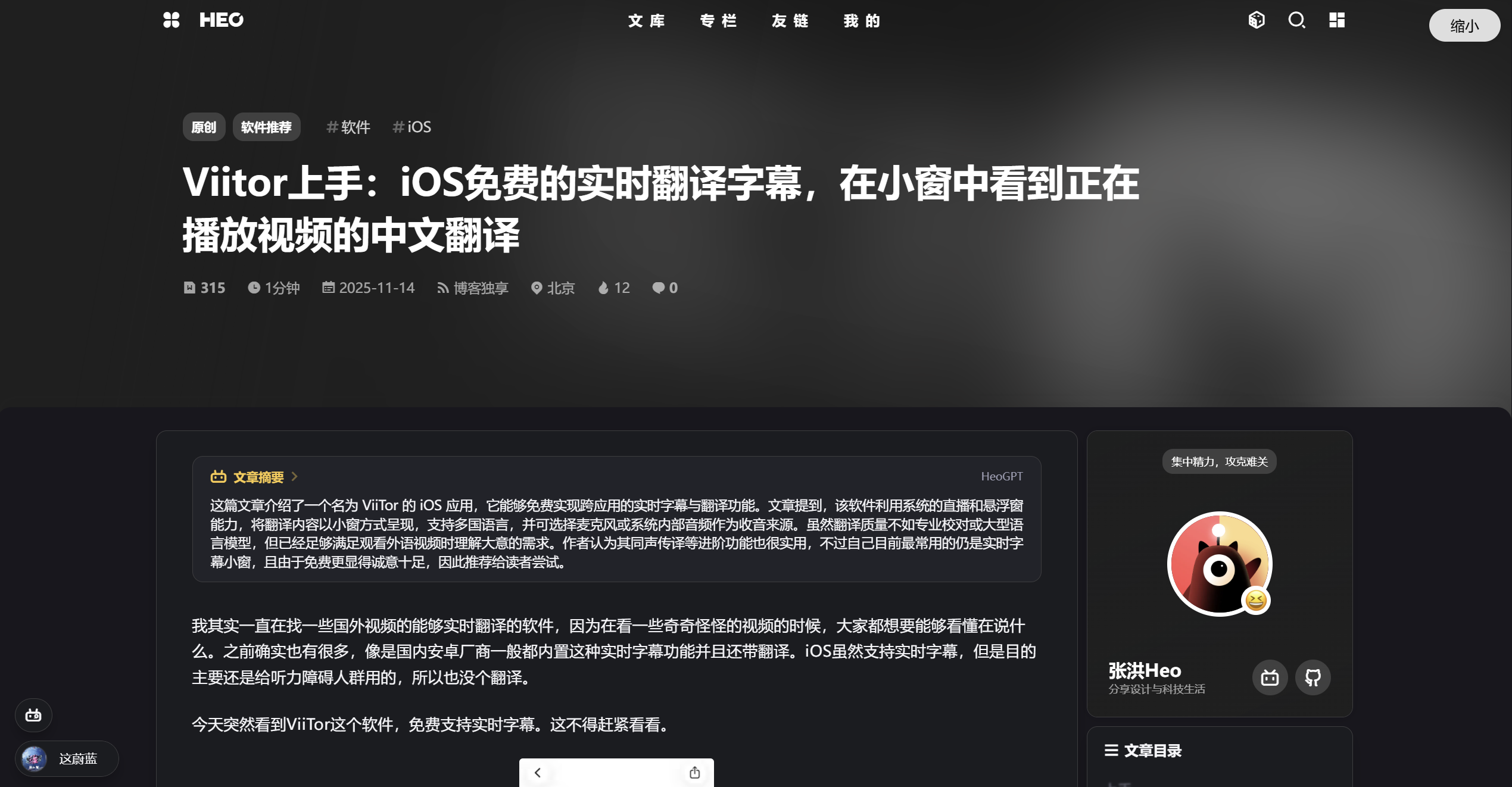The width and height of the screenshot is (1512, 787).
Task: Open the search magnifier icon
Action: (1296, 20)
